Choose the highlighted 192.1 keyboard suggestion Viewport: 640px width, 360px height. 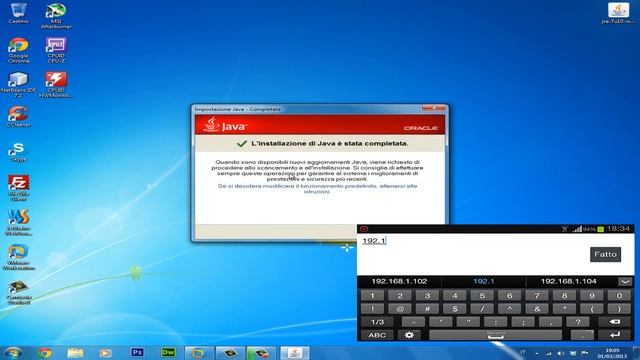(483, 281)
